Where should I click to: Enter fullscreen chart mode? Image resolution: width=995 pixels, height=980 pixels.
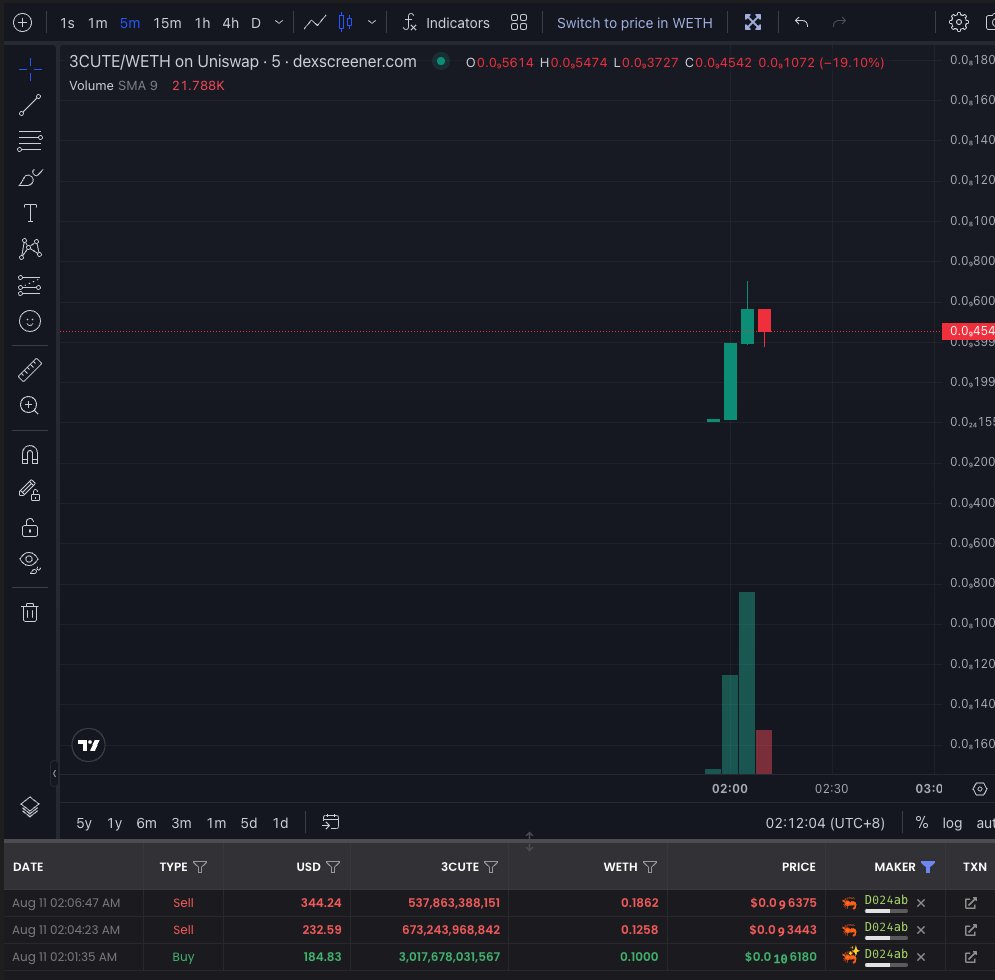pyautogui.click(x=753, y=23)
